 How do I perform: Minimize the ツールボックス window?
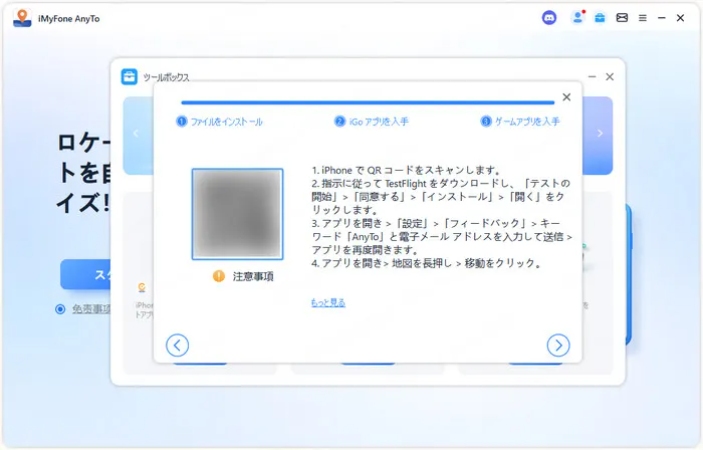pyautogui.click(x=592, y=77)
